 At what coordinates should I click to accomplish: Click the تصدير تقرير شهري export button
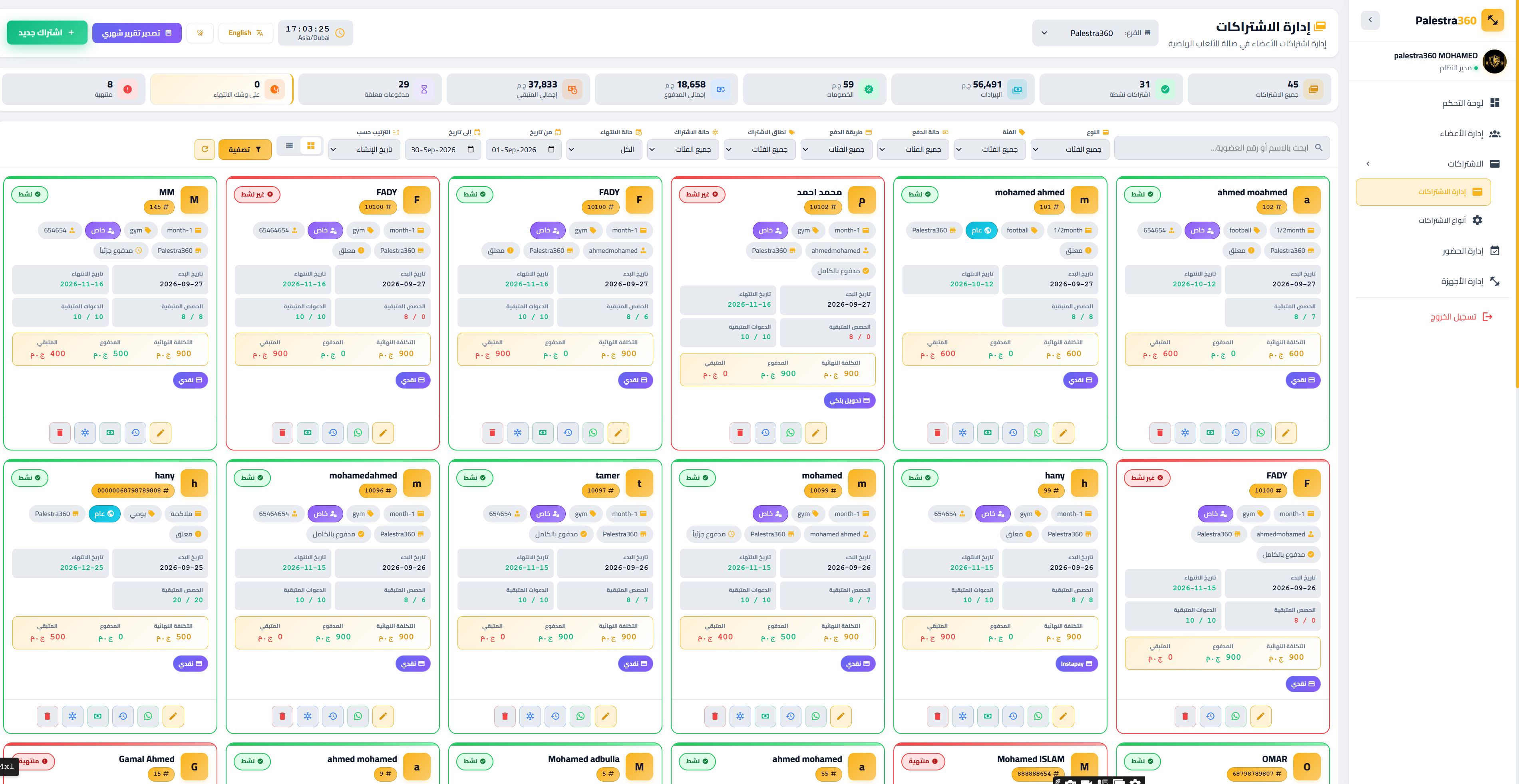(137, 33)
